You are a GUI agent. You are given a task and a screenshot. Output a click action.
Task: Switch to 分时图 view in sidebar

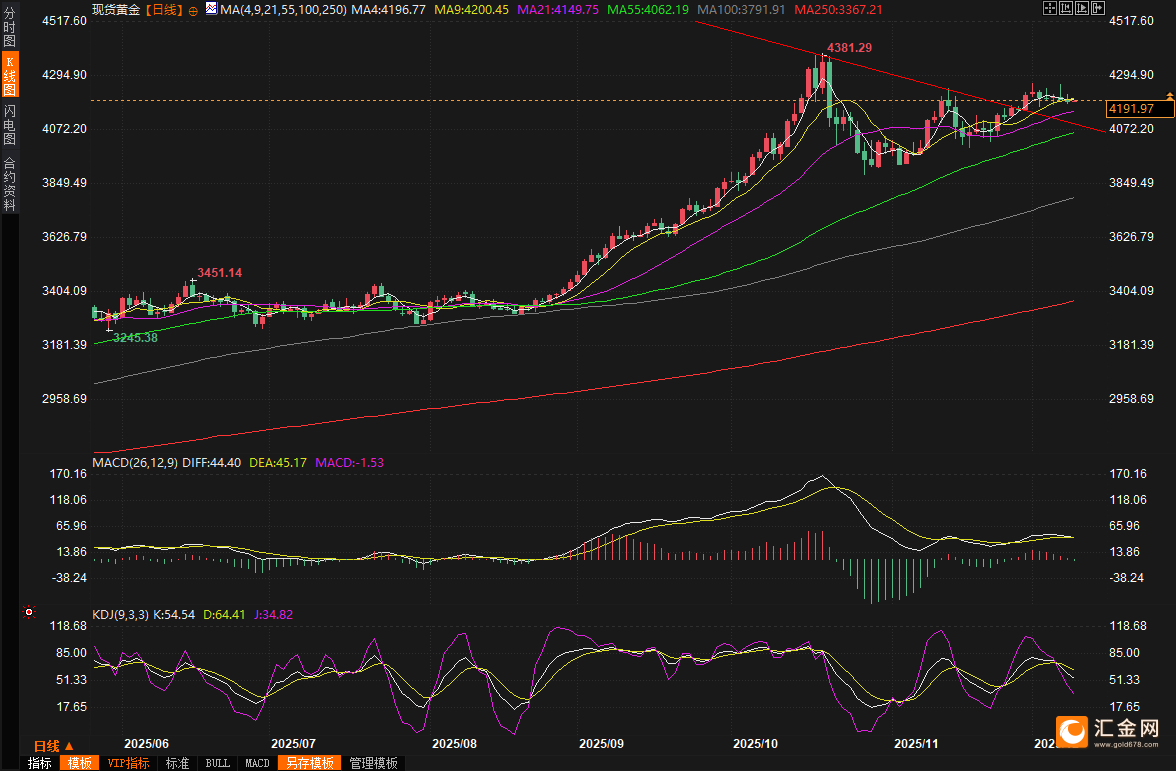(10, 27)
